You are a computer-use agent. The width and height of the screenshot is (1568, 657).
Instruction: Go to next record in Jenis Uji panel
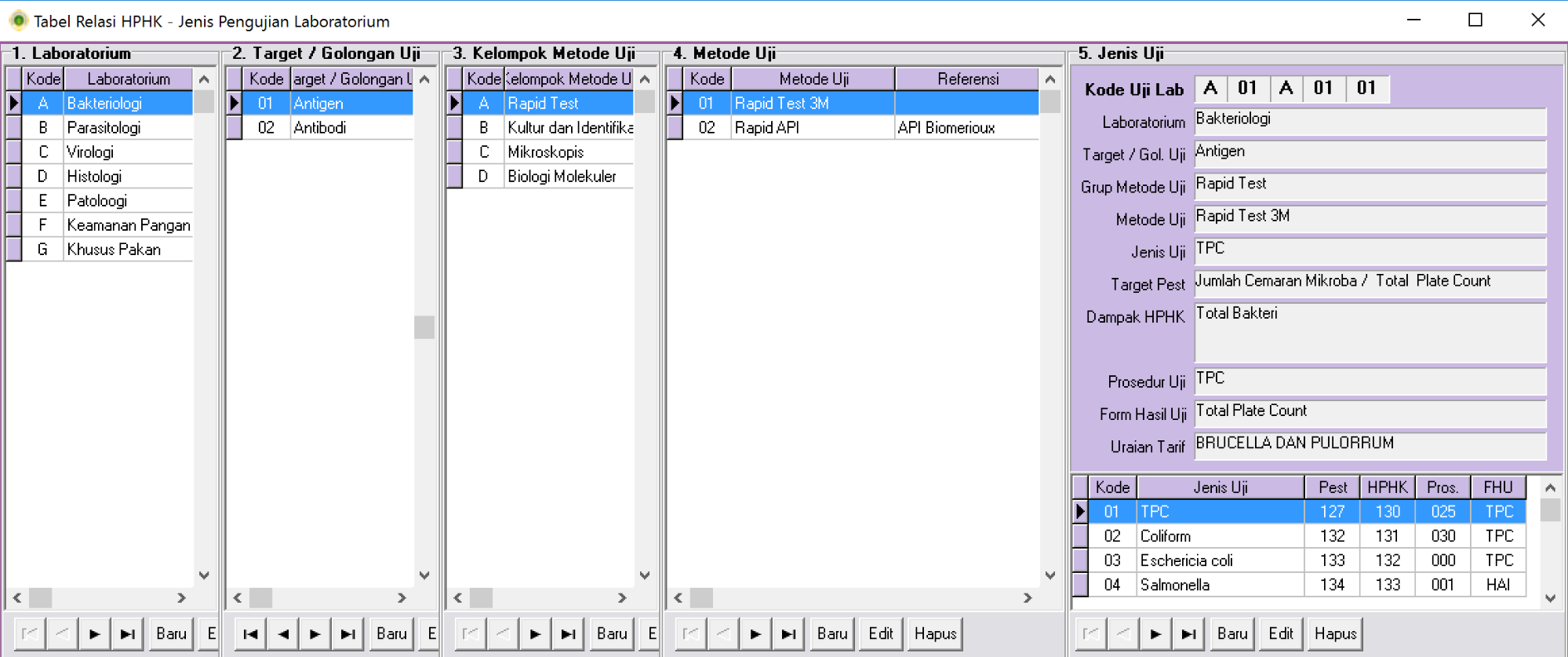tap(1155, 633)
